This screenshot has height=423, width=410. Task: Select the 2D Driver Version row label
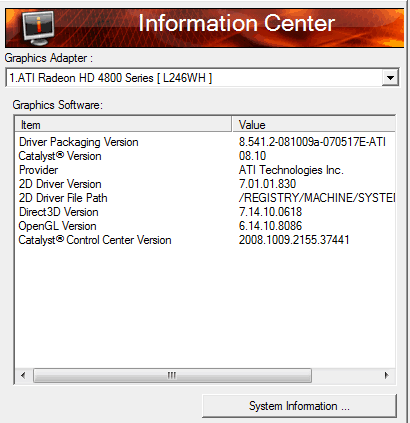(x=60, y=184)
